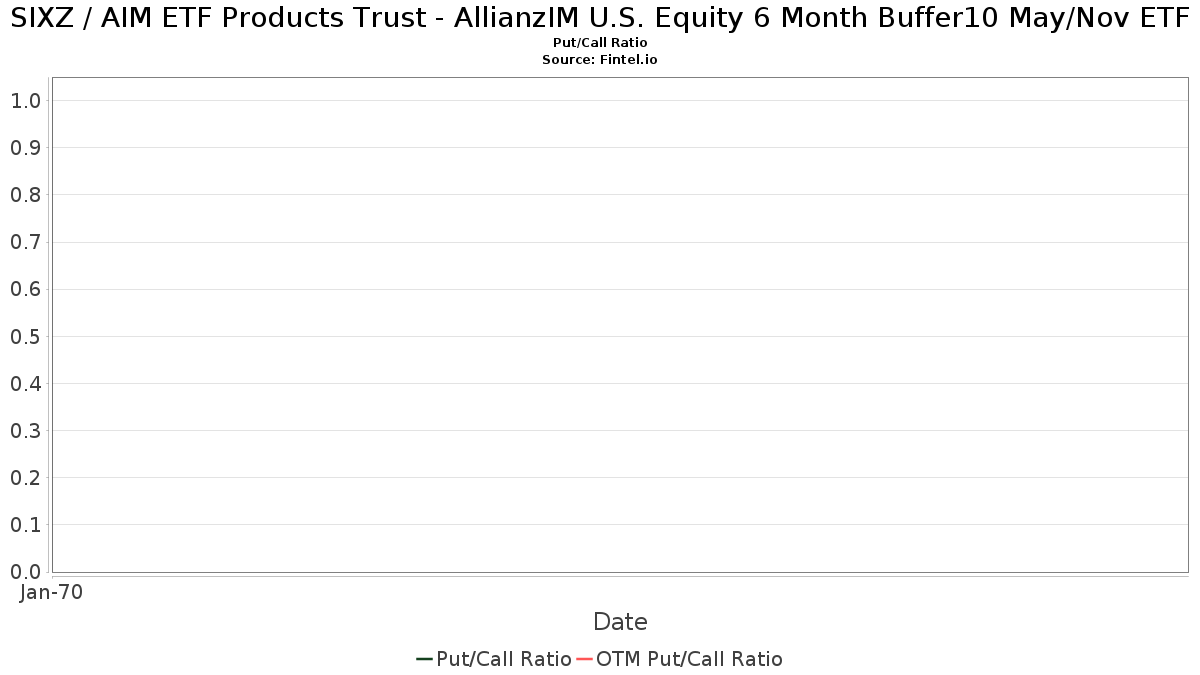Click the SIXZ chart main title
The image size is (1200, 675).
click(600, 20)
